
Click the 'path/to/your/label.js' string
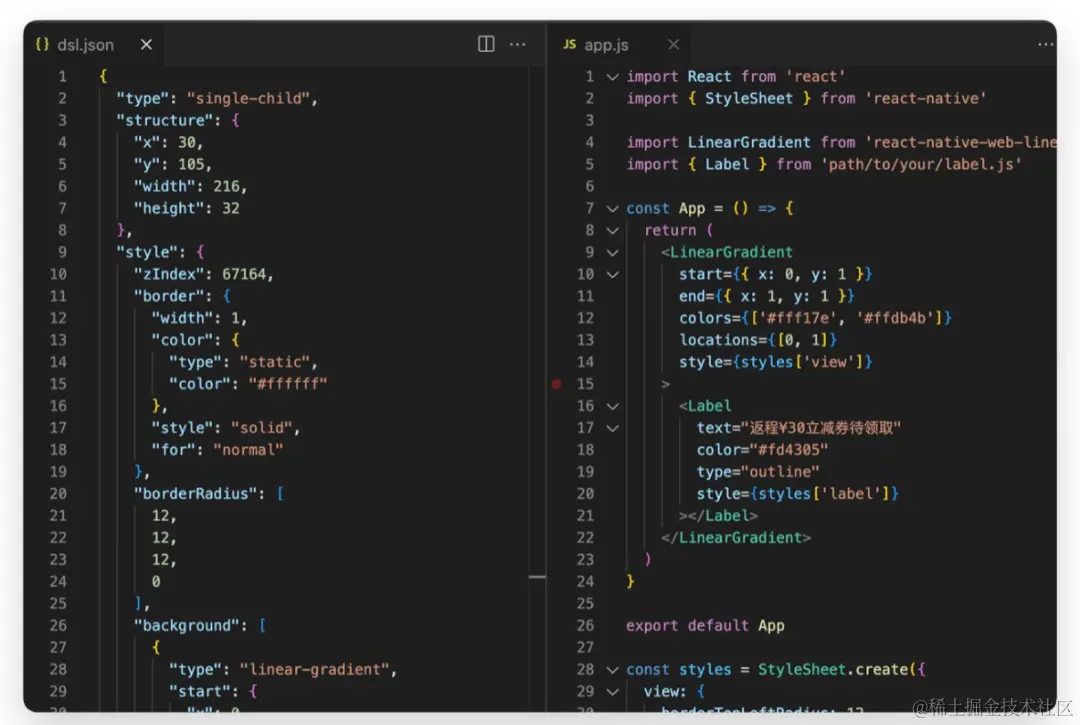920,165
